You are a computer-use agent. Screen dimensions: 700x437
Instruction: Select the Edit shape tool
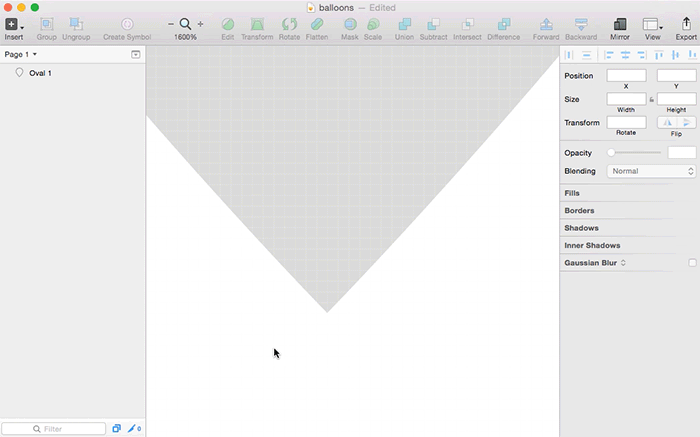tap(228, 24)
